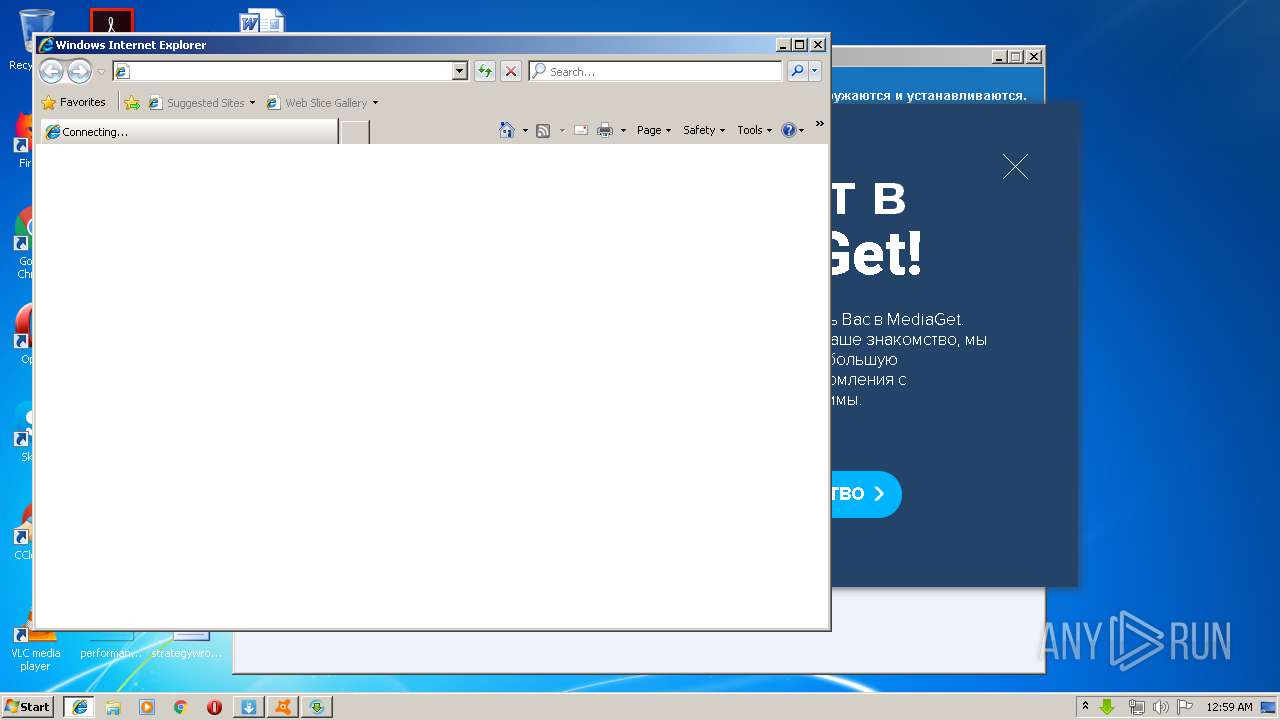Open the recent pages dropdown next to Forward
The width and height of the screenshot is (1280, 720).
coord(101,72)
